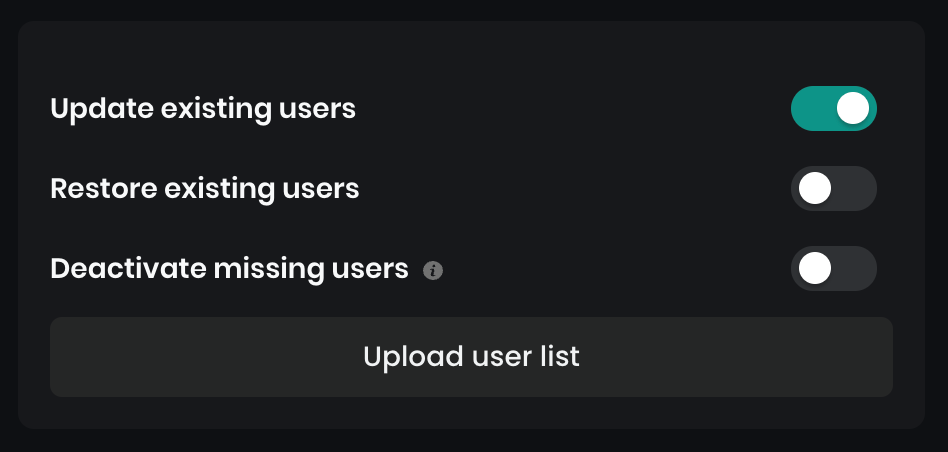Screen dimensions: 948x452
Task: Click the info icon beside Deactivate missing users
Action: coord(433,270)
